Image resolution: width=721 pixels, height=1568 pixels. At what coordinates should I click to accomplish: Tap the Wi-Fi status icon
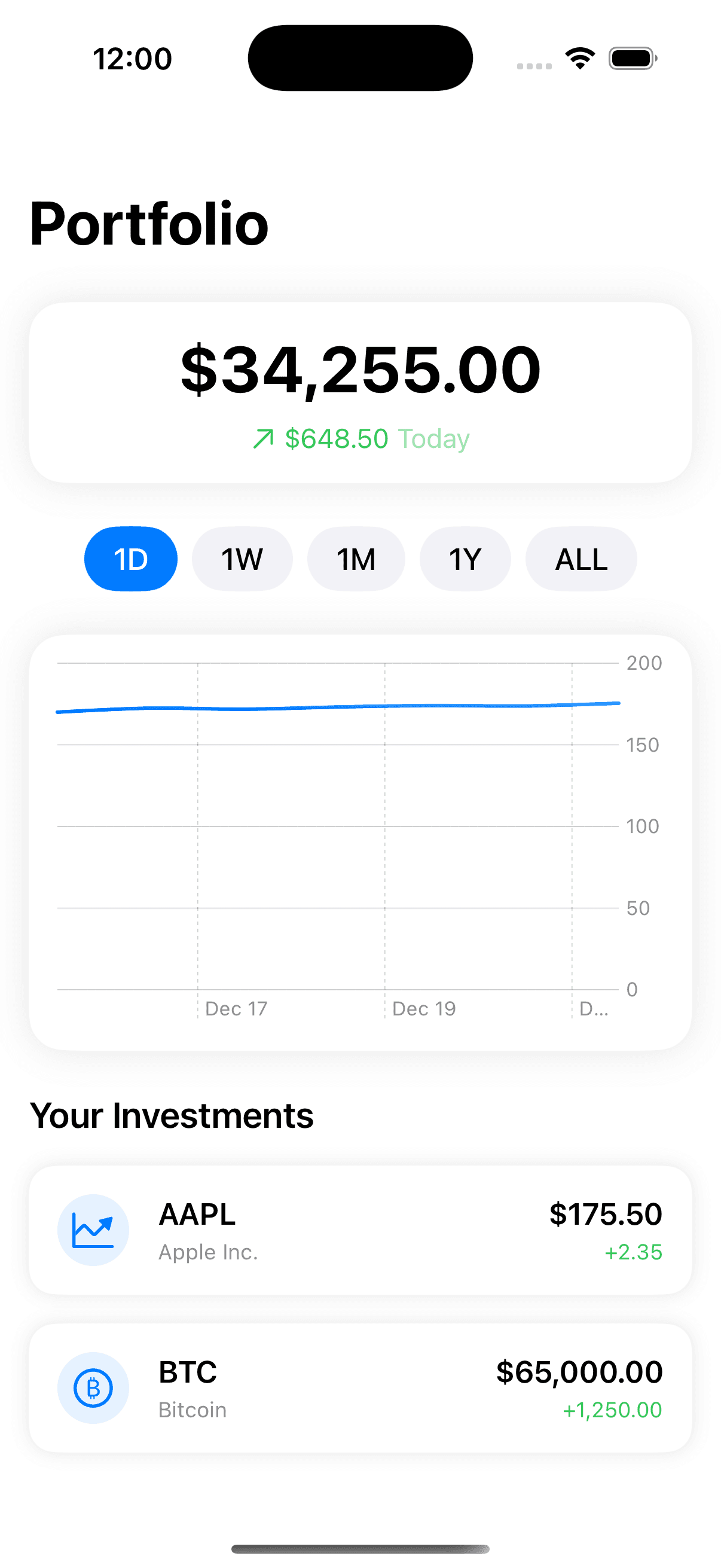(580, 59)
